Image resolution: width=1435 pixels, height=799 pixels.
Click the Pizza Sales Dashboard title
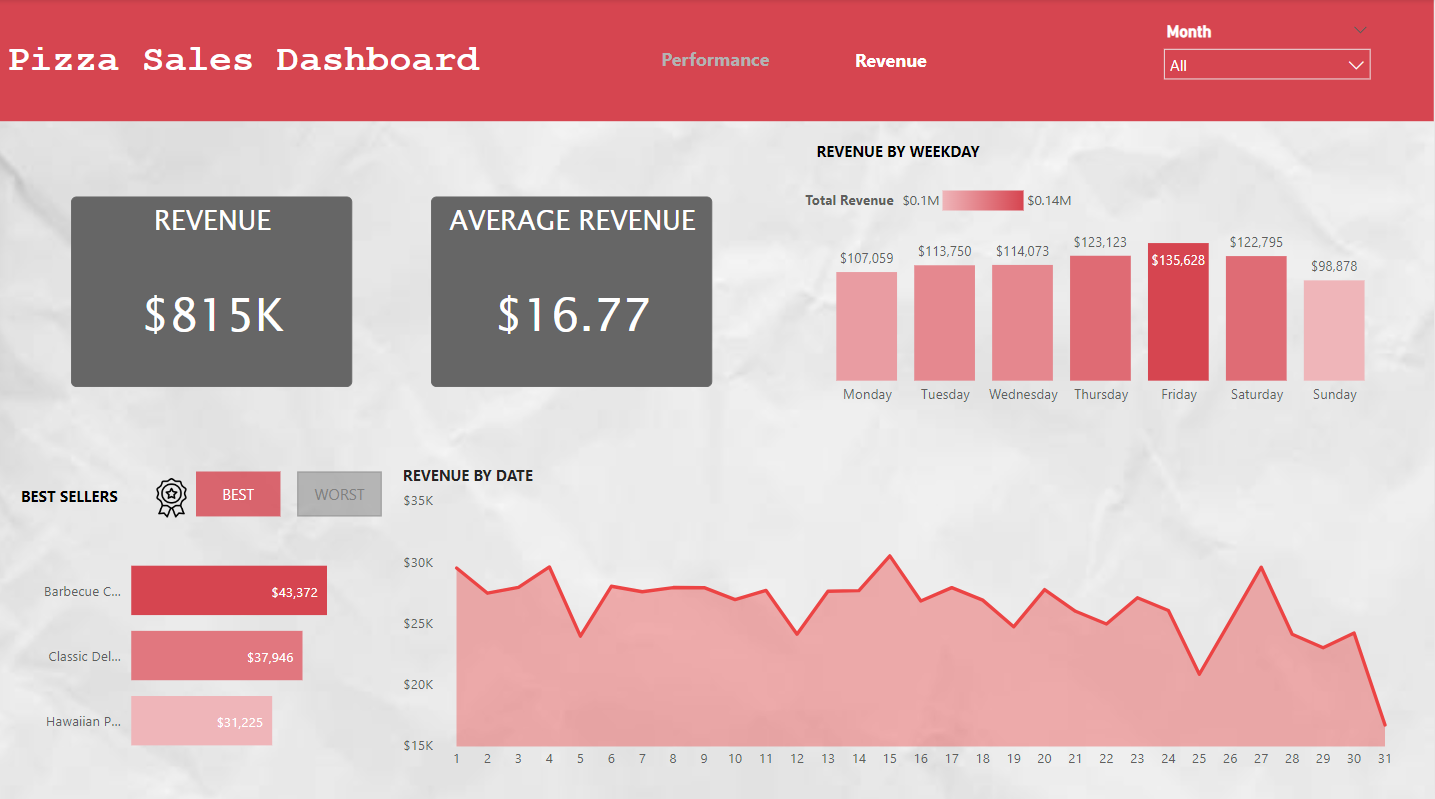coord(242,60)
